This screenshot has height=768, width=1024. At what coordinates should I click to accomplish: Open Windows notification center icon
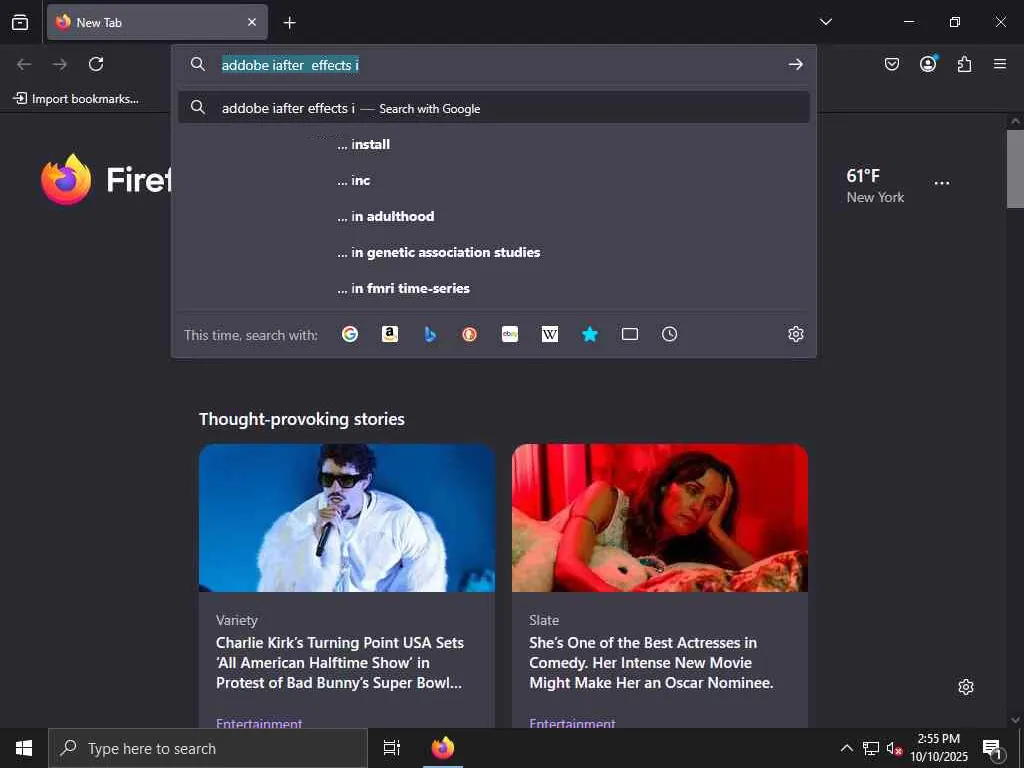[x=993, y=748]
